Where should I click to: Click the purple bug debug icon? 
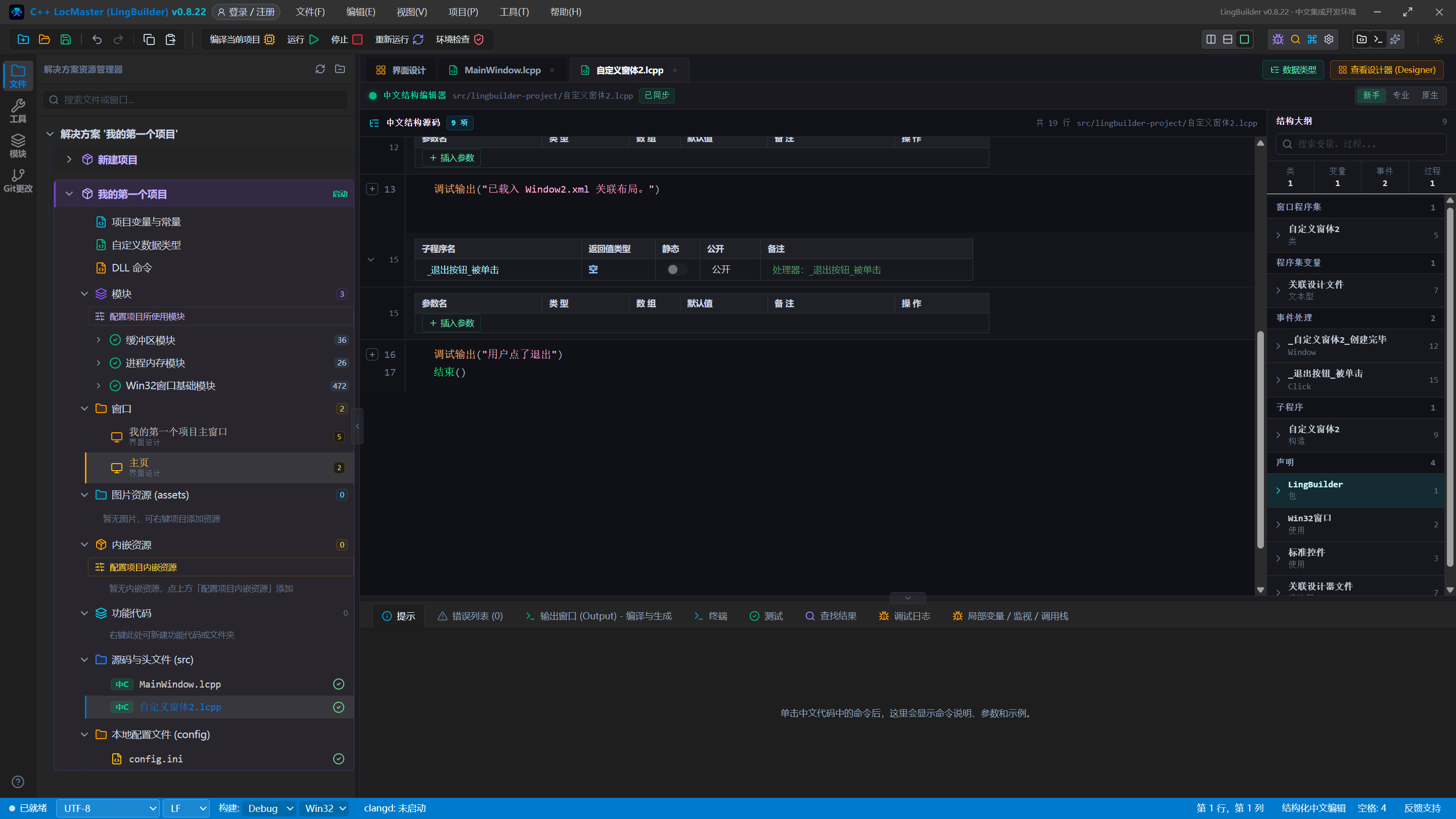click(1278, 39)
